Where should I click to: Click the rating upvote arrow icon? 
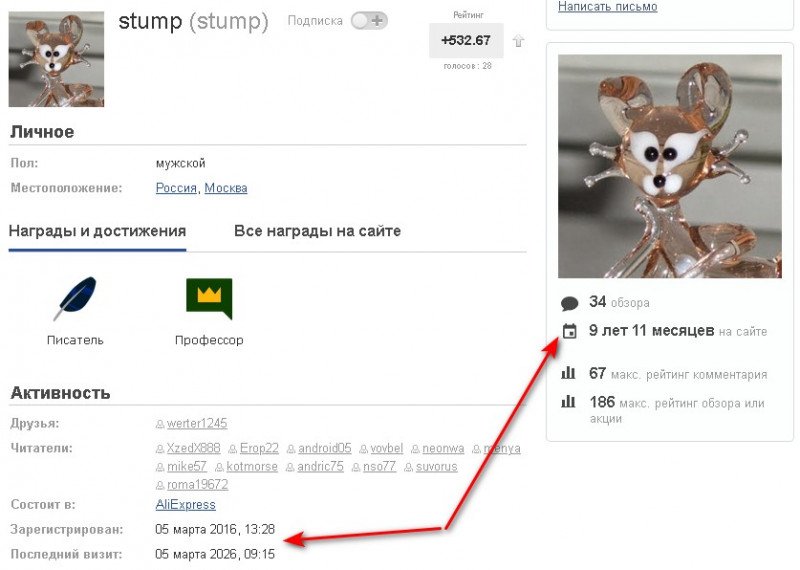518,40
